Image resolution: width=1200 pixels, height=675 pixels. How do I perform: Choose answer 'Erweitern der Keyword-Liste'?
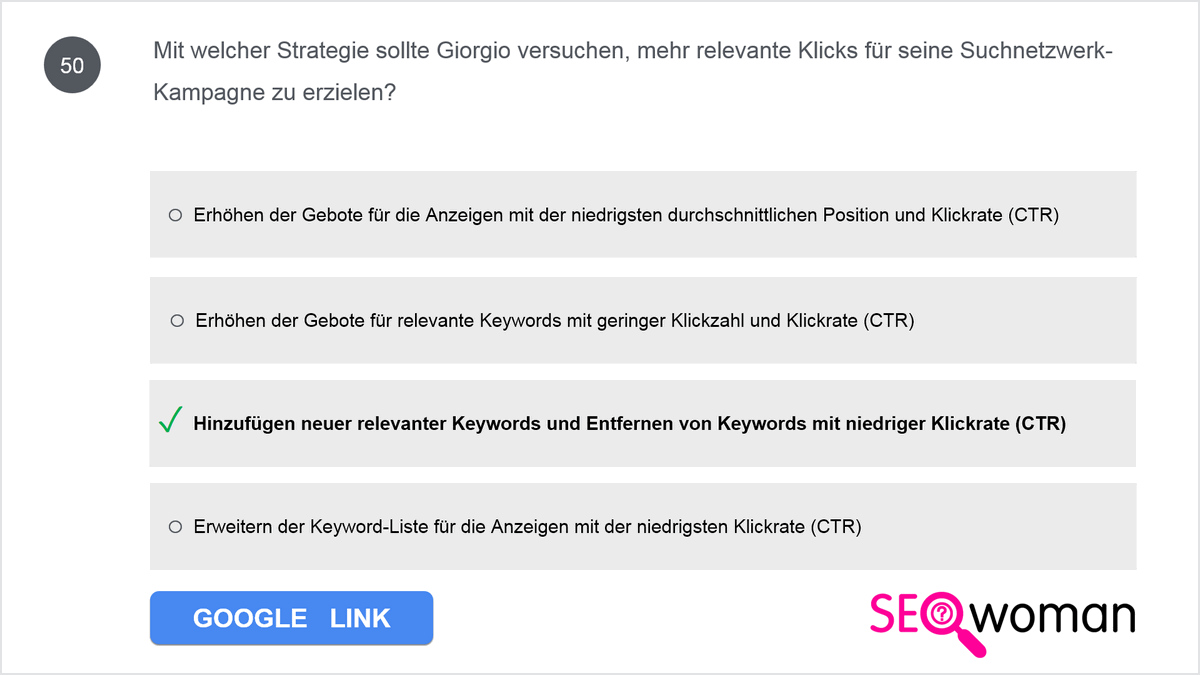tap(643, 526)
